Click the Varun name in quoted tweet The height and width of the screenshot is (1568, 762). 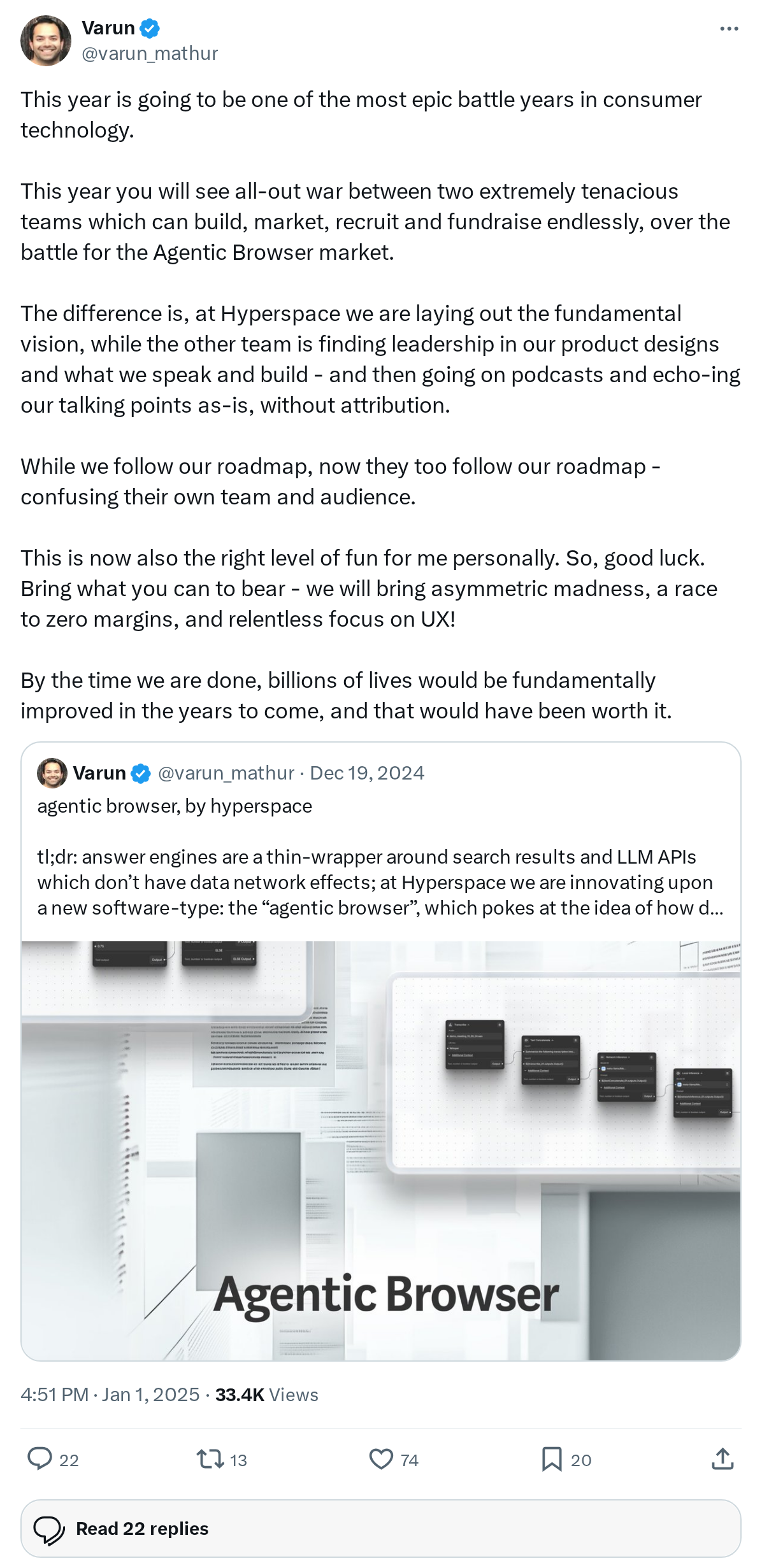tap(99, 773)
